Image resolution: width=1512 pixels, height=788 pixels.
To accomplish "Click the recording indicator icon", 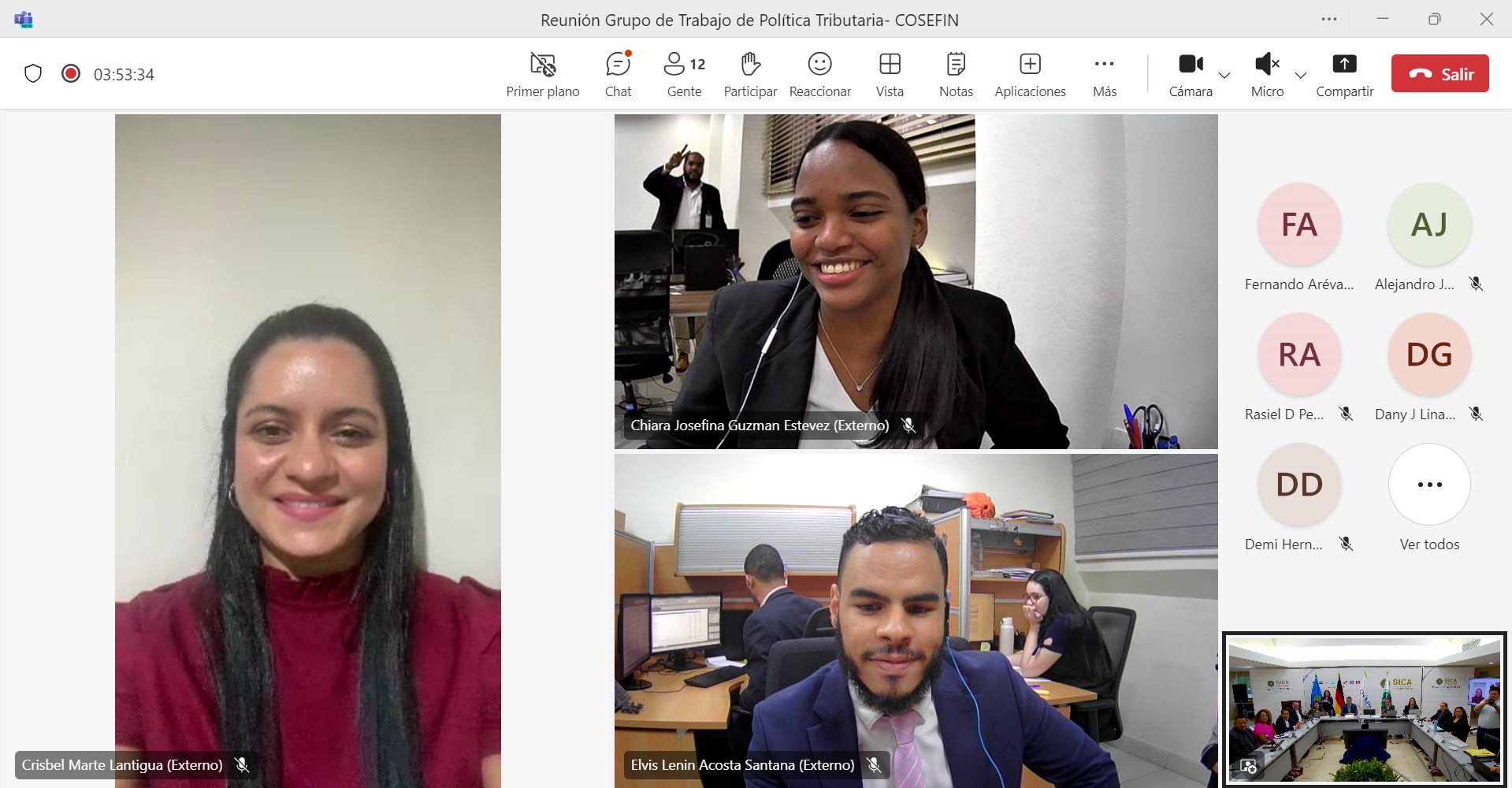I will click(x=71, y=74).
